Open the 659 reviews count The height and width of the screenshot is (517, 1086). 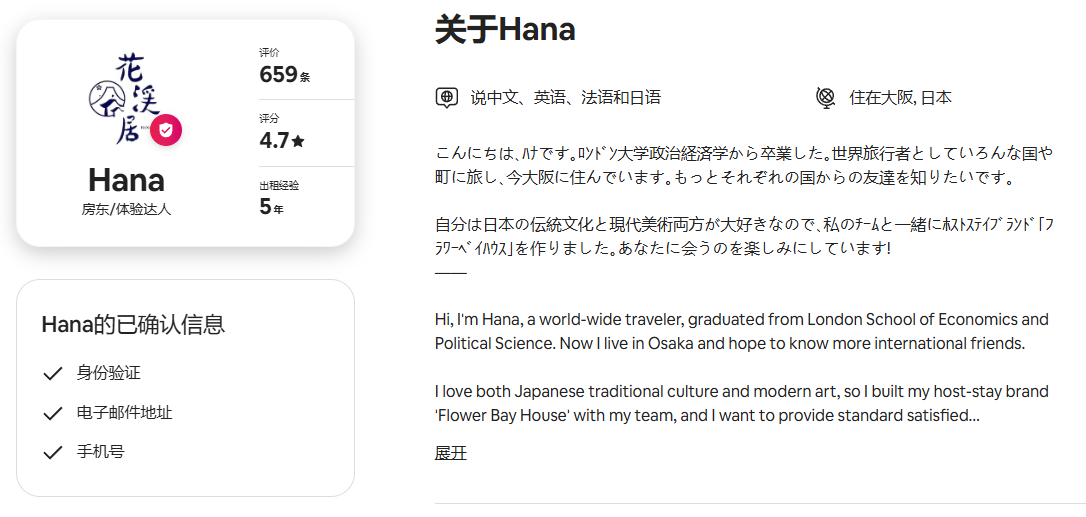point(285,74)
